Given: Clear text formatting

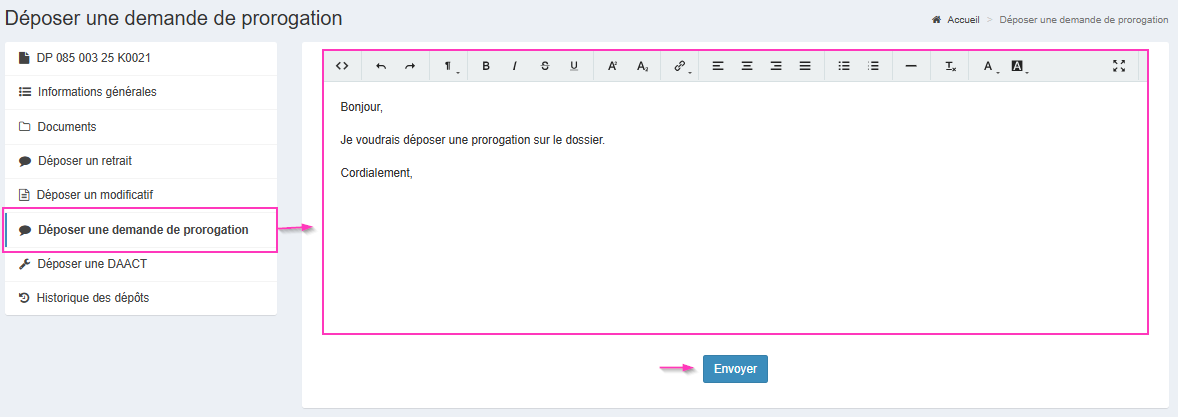Looking at the screenshot, I should tap(950, 66).
